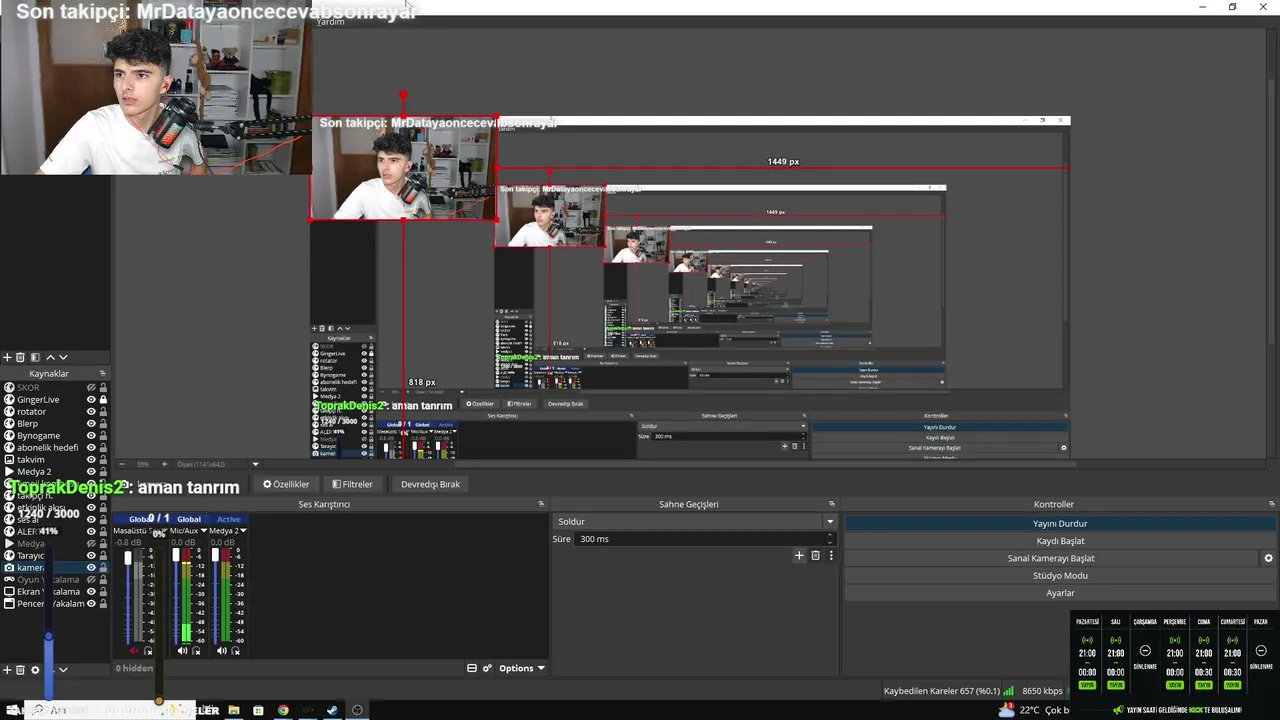This screenshot has height=720, width=1280.
Task: Undock the Sahne Geçişleri panel
Action: [x=831, y=504]
